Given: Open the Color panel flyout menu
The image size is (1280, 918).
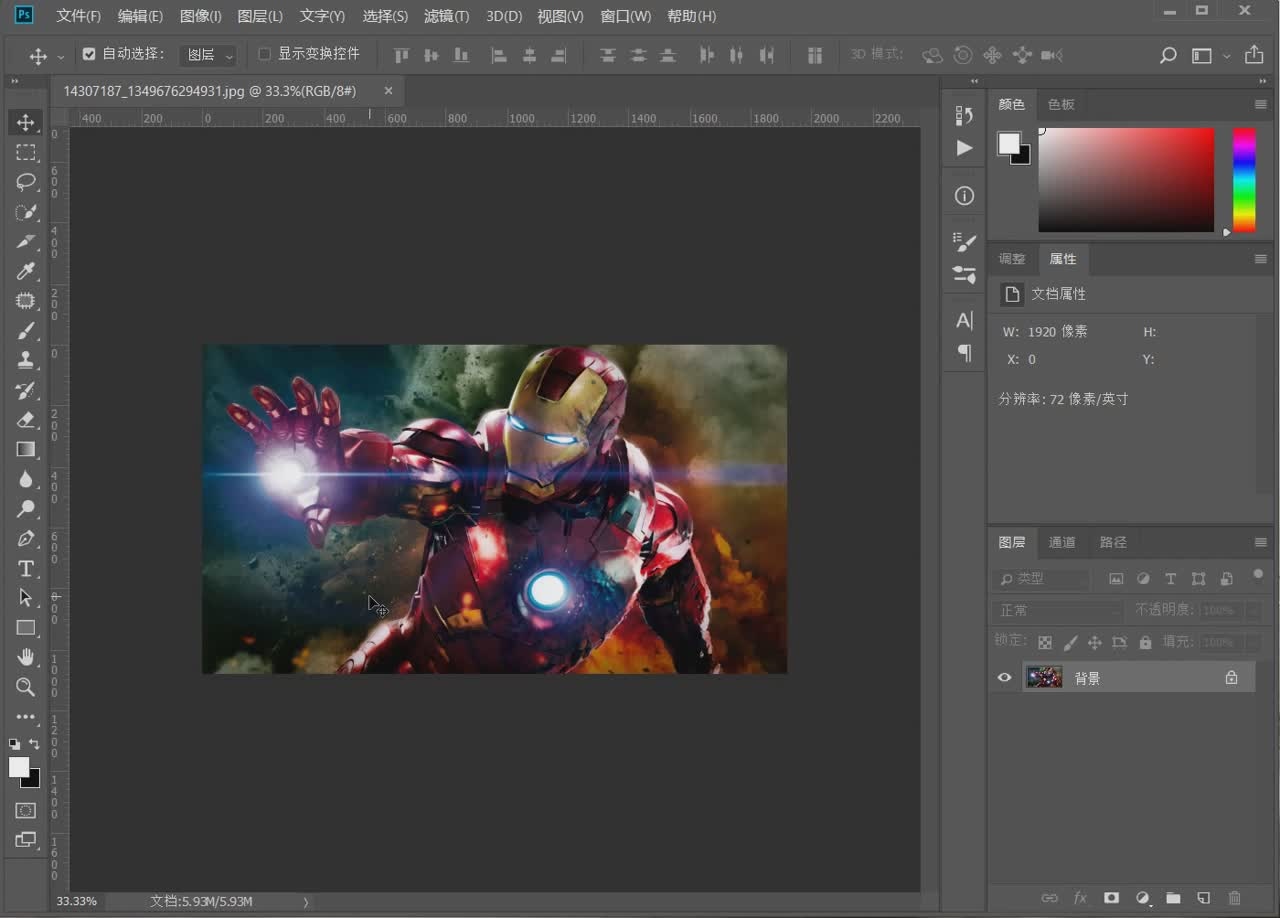Looking at the screenshot, I should click(x=1260, y=104).
